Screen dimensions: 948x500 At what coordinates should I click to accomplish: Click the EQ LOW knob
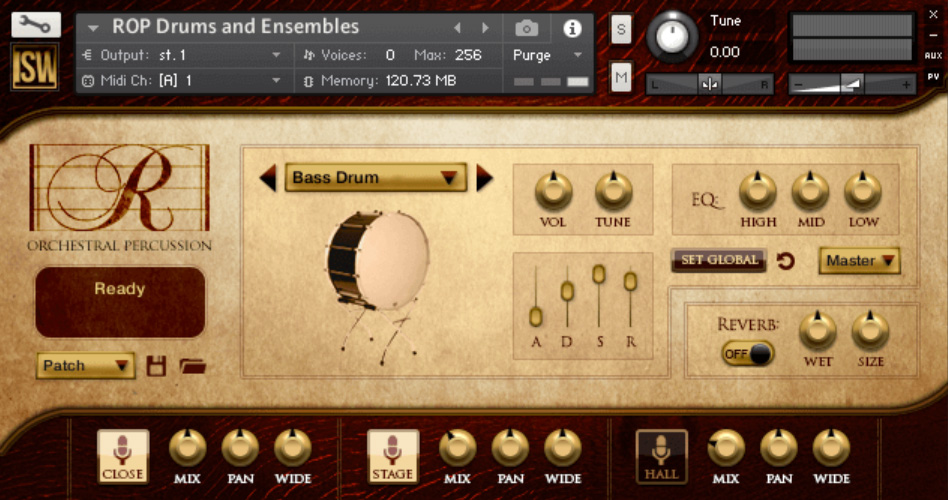(x=863, y=191)
